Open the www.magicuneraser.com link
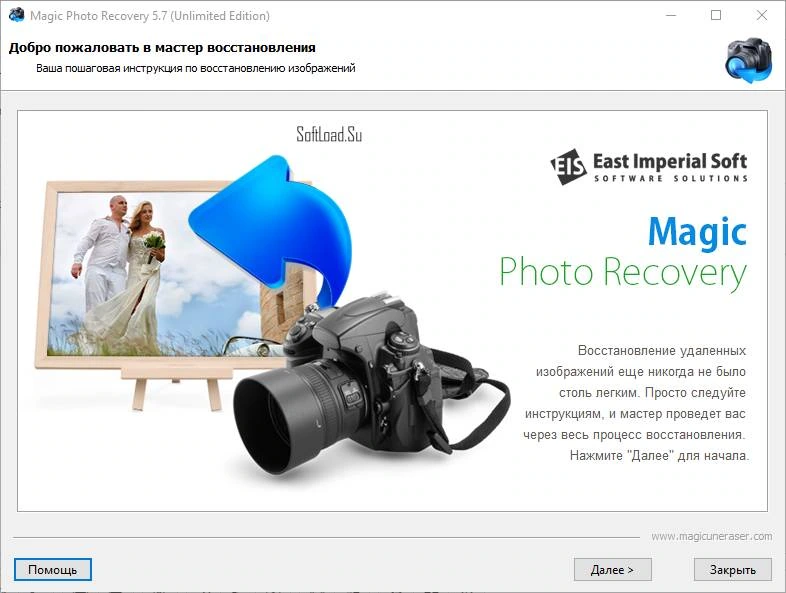The height and width of the screenshot is (593, 786). pyautogui.click(x=711, y=536)
